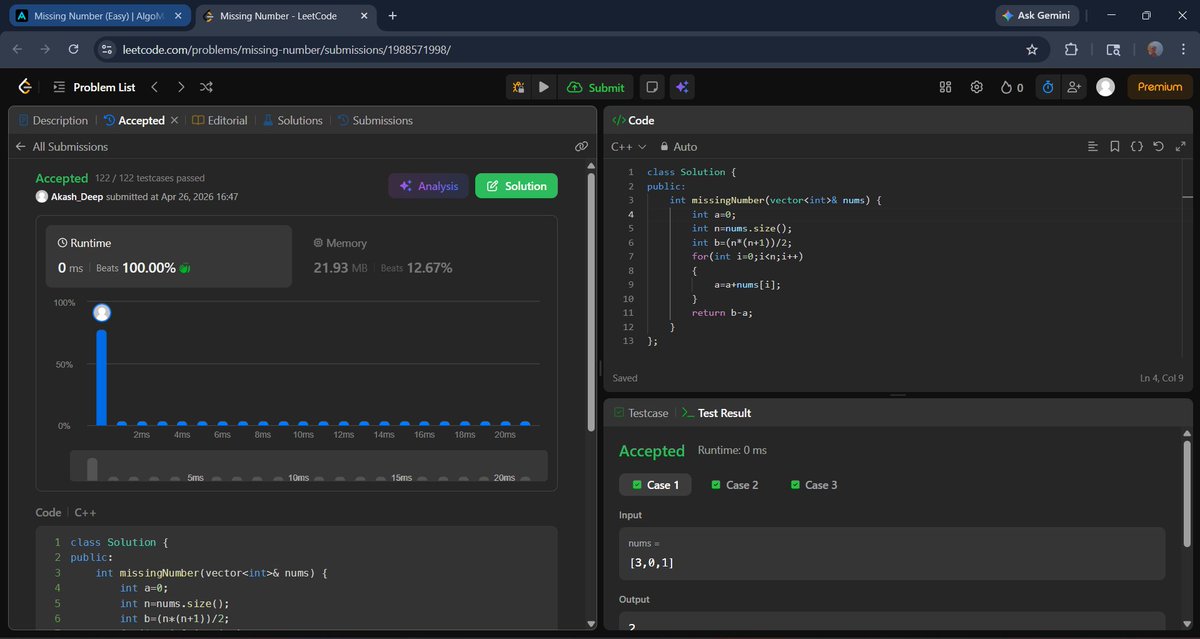This screenshot has width=1200, height=639.
Task: Switch to the Testcase tab
Action: [640, 413]
